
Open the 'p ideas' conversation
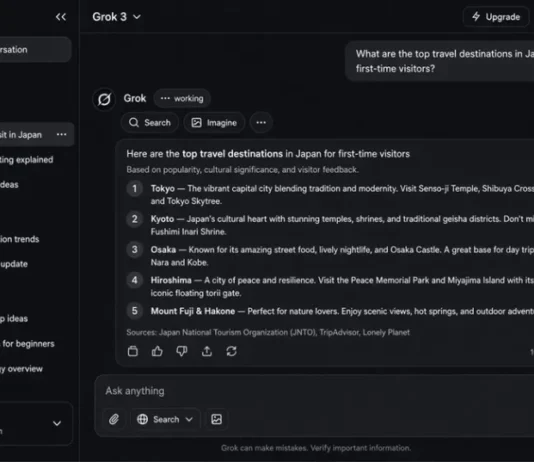pyautogui.click(x=14, y=319)
